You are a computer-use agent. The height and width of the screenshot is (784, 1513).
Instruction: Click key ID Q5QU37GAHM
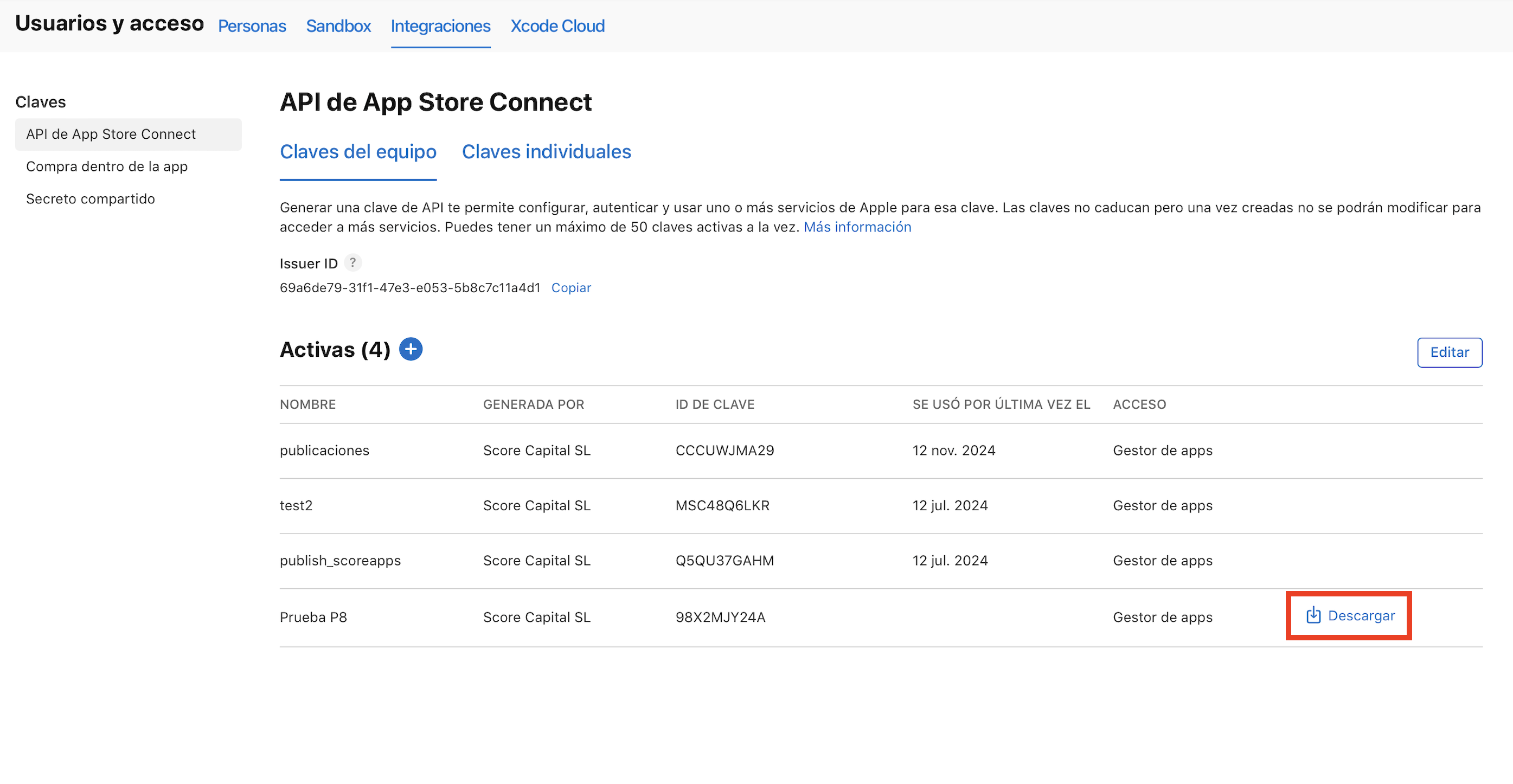coord(725,561)
